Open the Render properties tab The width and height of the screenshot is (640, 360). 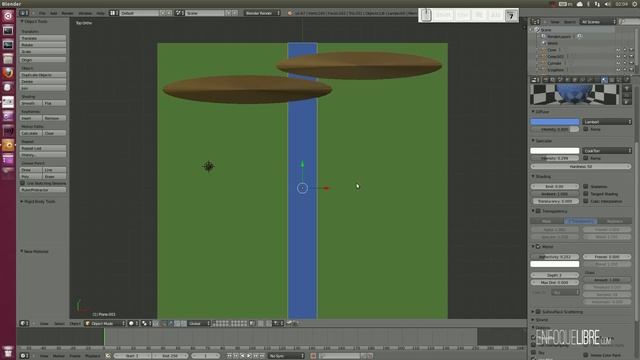tap(545, 80)
